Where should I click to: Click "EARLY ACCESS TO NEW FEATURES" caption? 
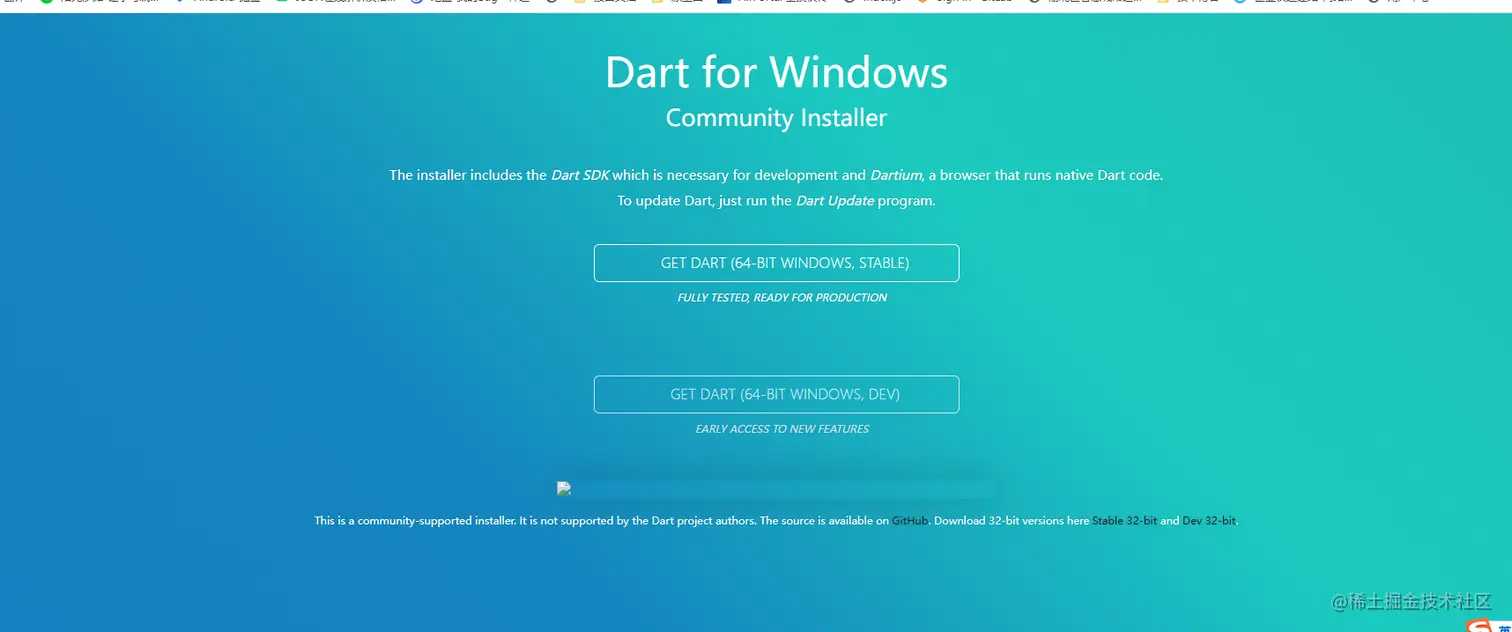pos(782,429)
